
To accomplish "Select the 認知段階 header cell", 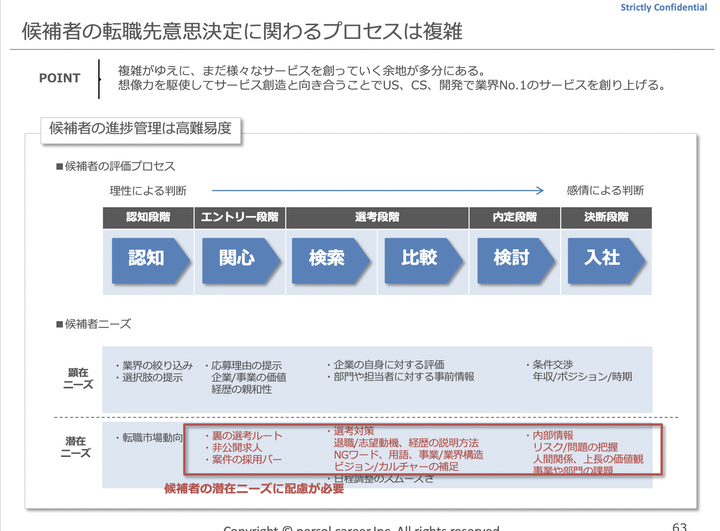I will [x=148, y=217].
